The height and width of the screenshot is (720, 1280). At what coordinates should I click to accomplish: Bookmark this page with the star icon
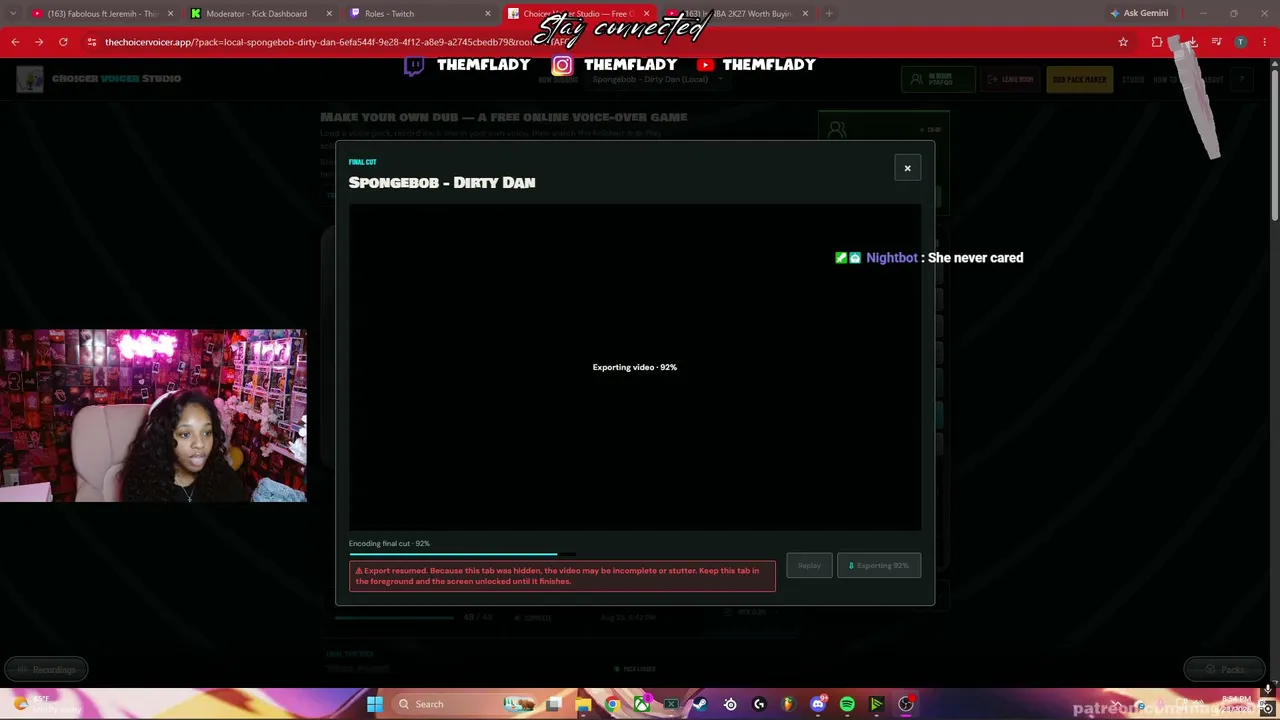[x=1123, y=42]
